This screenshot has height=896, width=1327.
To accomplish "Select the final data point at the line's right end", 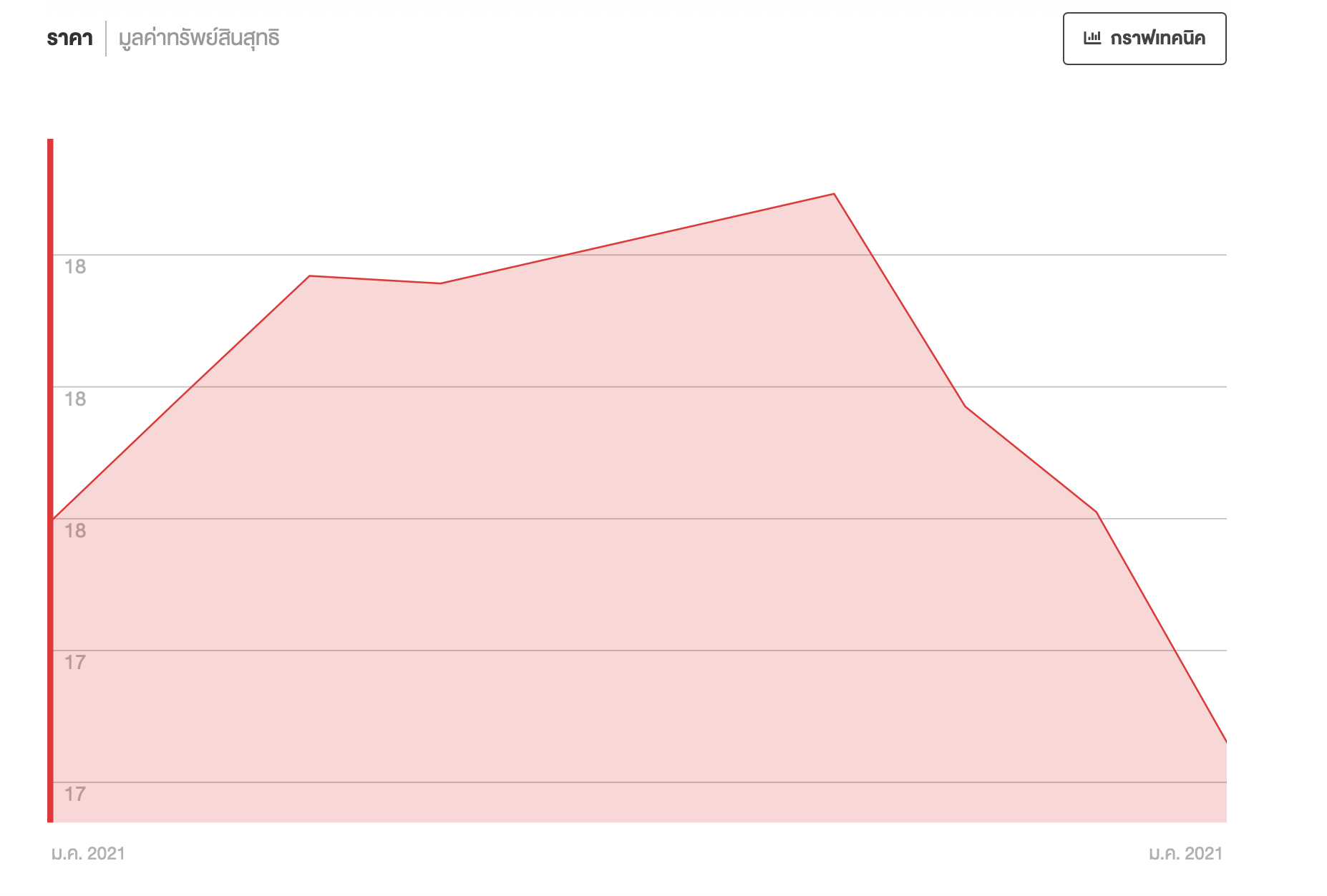I will [1225, 741].
